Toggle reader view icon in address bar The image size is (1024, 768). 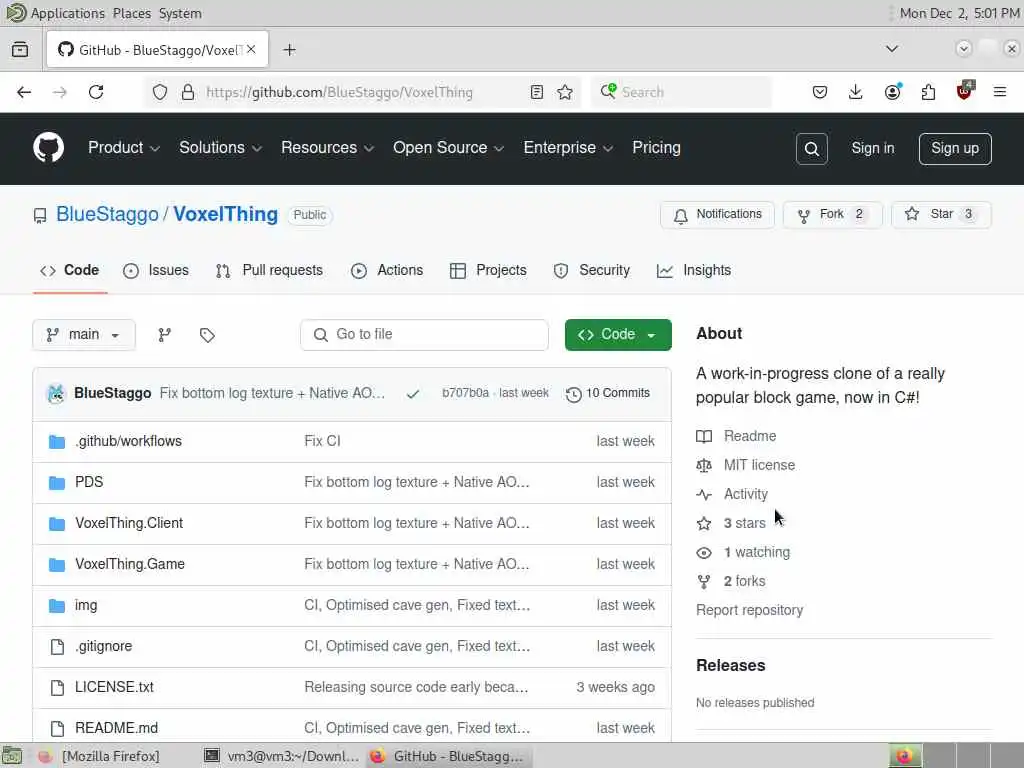tap(537, 92)
